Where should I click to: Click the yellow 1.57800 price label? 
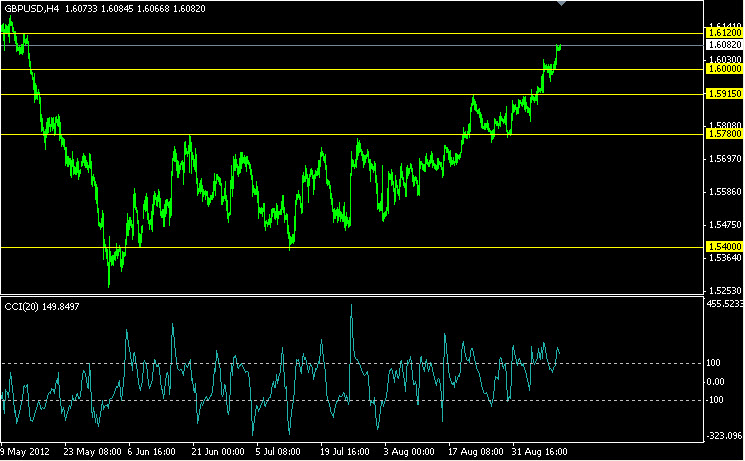pos(724,134)
